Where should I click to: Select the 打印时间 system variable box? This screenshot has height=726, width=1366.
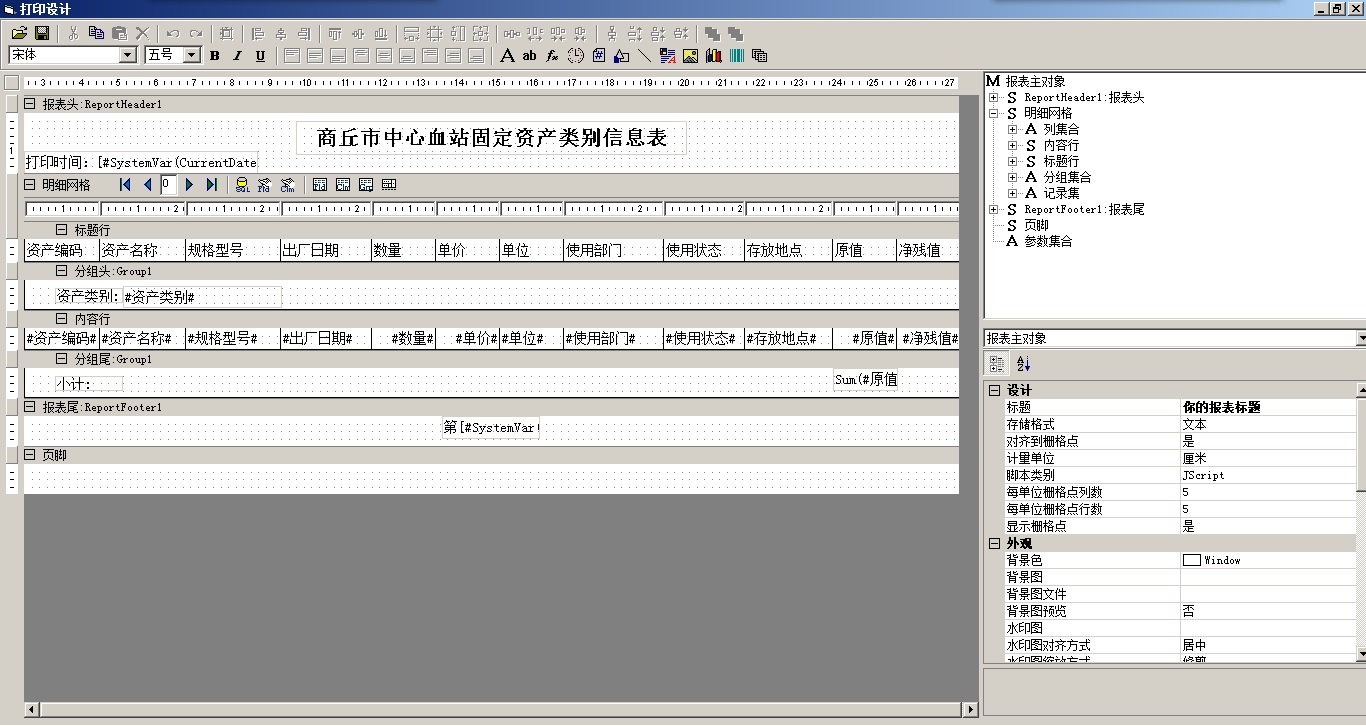click(x=141, y=162)
